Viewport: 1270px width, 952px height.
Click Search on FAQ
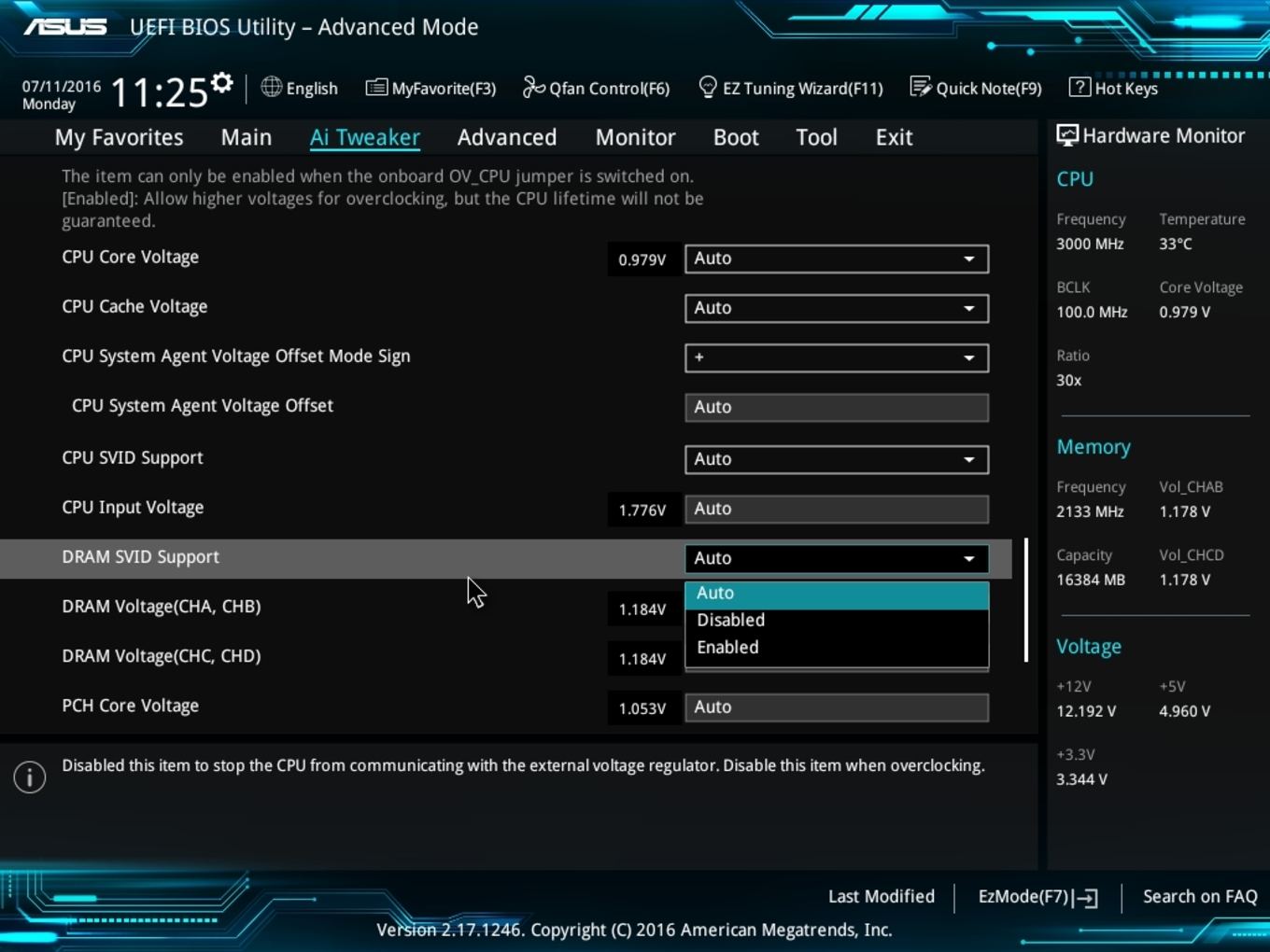point(1200,896)
